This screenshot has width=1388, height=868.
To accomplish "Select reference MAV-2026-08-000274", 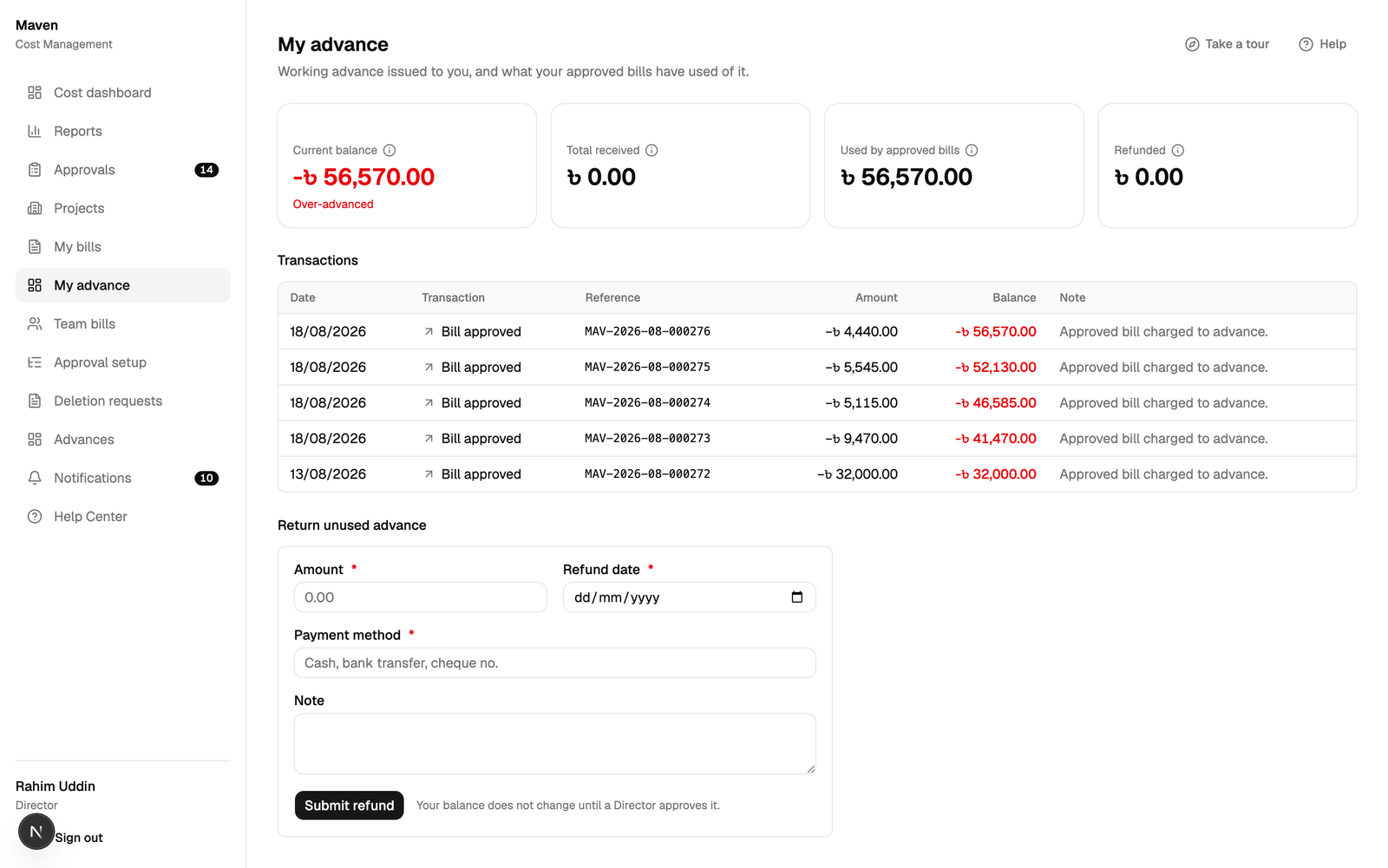I will tap(647, 402).
